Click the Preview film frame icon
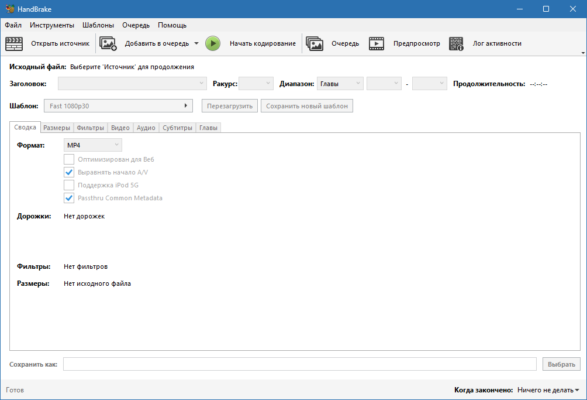This screenshot has height=400, width=587. [x=376, y=43]
